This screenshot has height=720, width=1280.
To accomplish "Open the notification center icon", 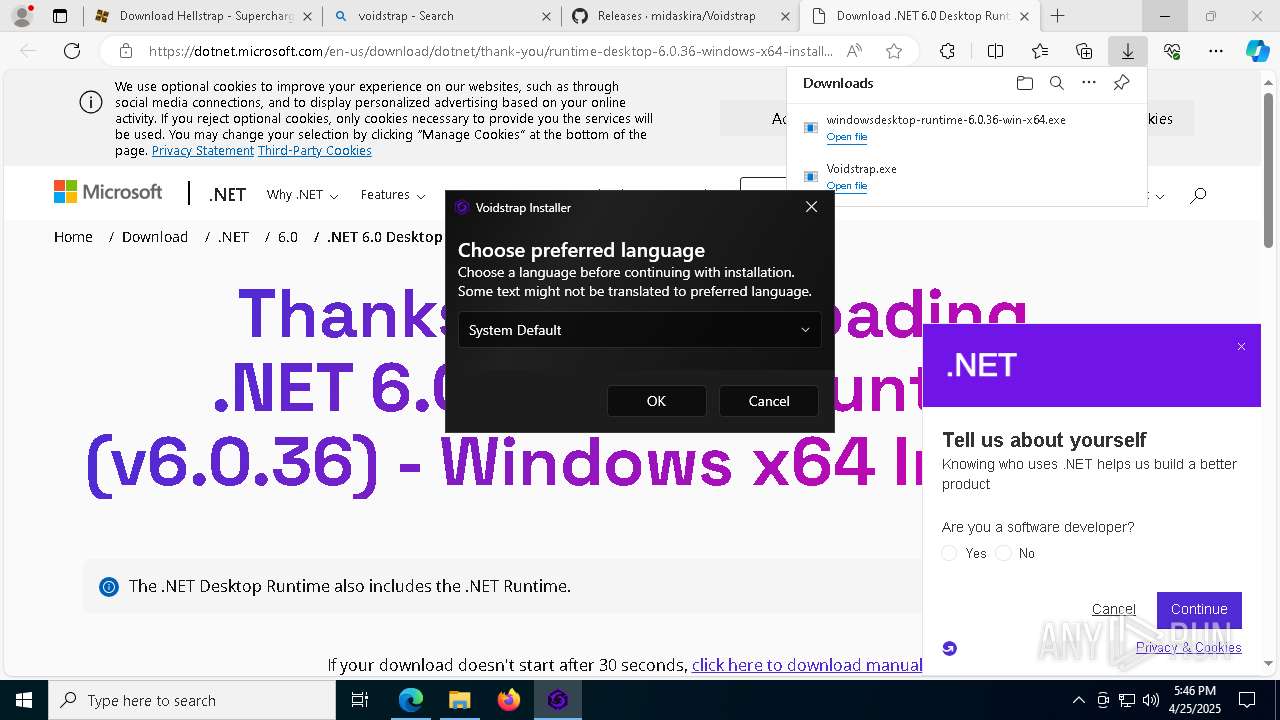I will click(x=1247, y=700).
